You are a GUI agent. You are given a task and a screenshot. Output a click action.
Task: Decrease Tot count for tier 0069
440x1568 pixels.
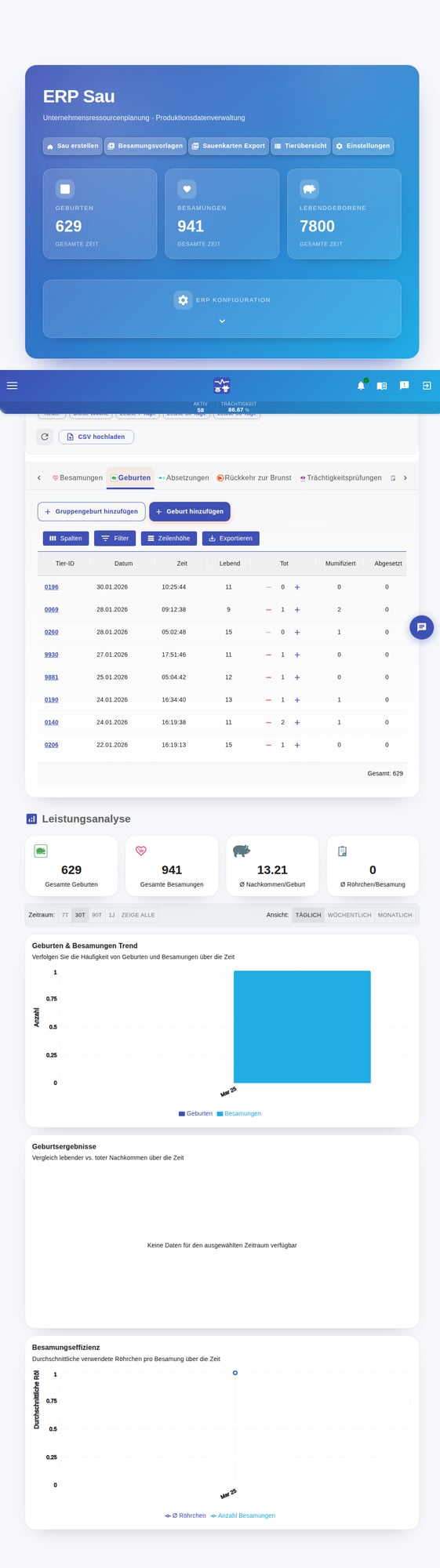(x=268, y=610)
